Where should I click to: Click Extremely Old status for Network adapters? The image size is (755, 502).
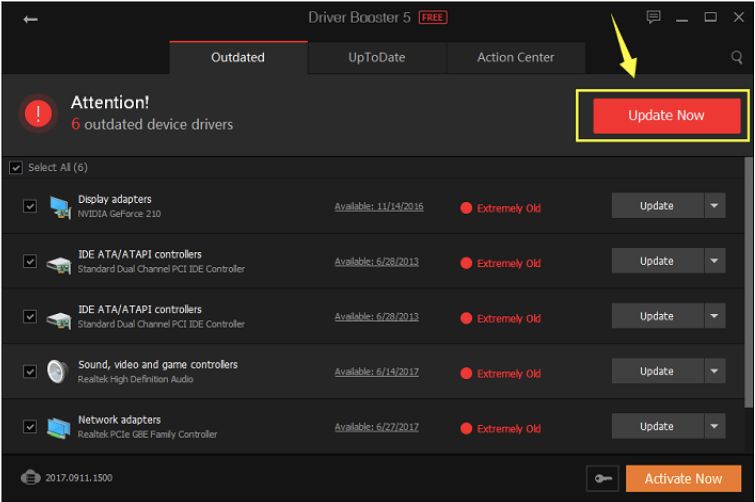pyautogui.click(x=501, y=429)
